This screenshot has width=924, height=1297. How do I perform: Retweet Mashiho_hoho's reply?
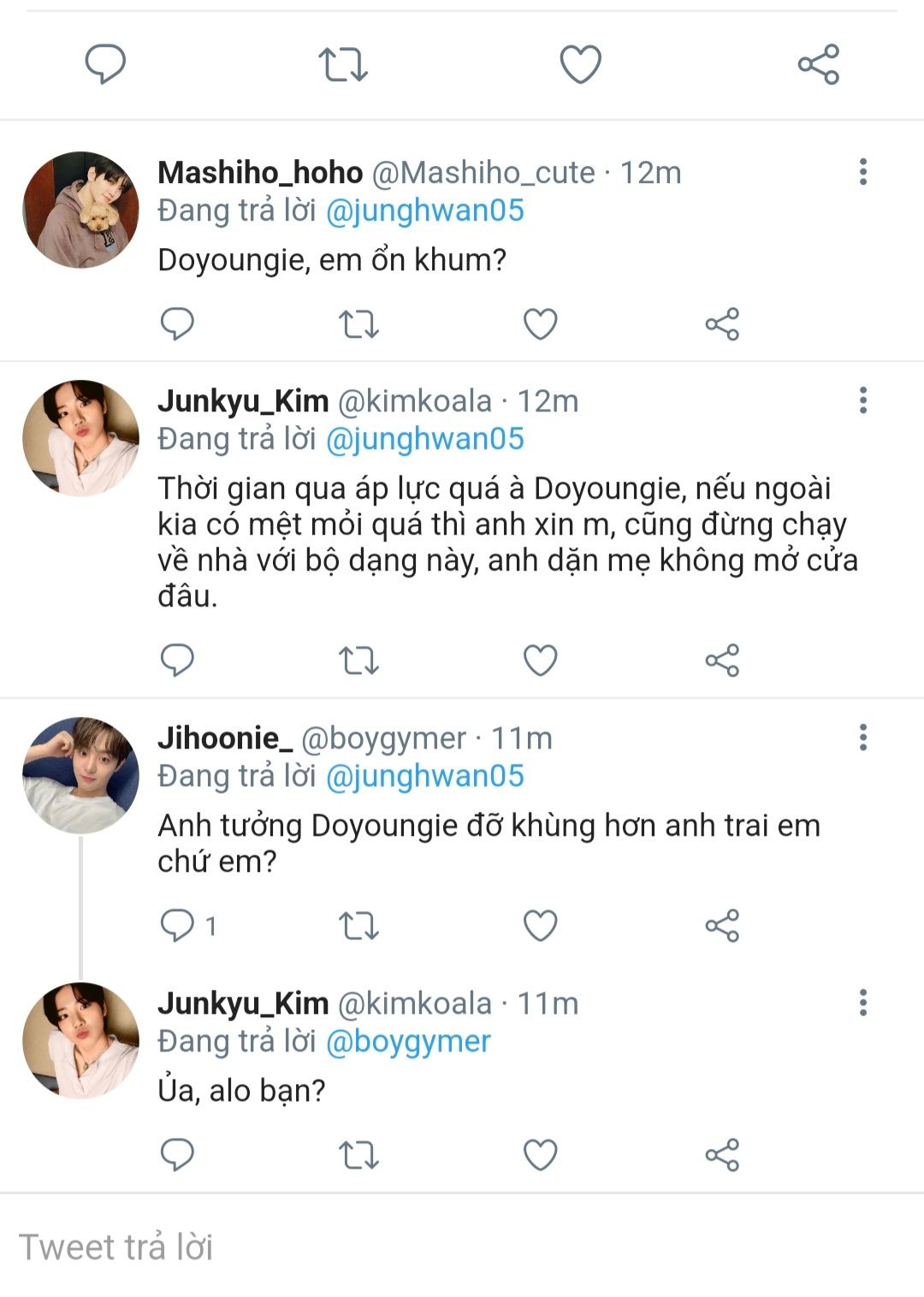coord(358,324)
